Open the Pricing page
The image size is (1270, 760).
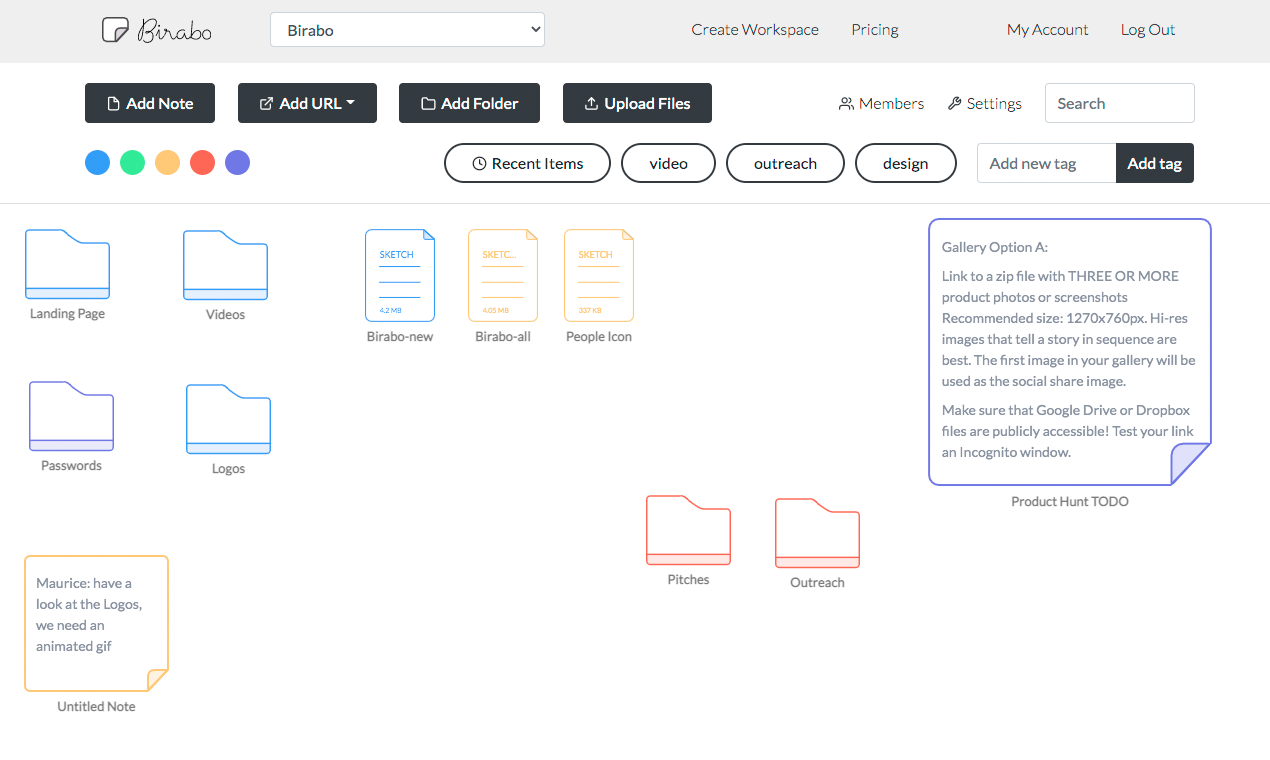[875, 30]
